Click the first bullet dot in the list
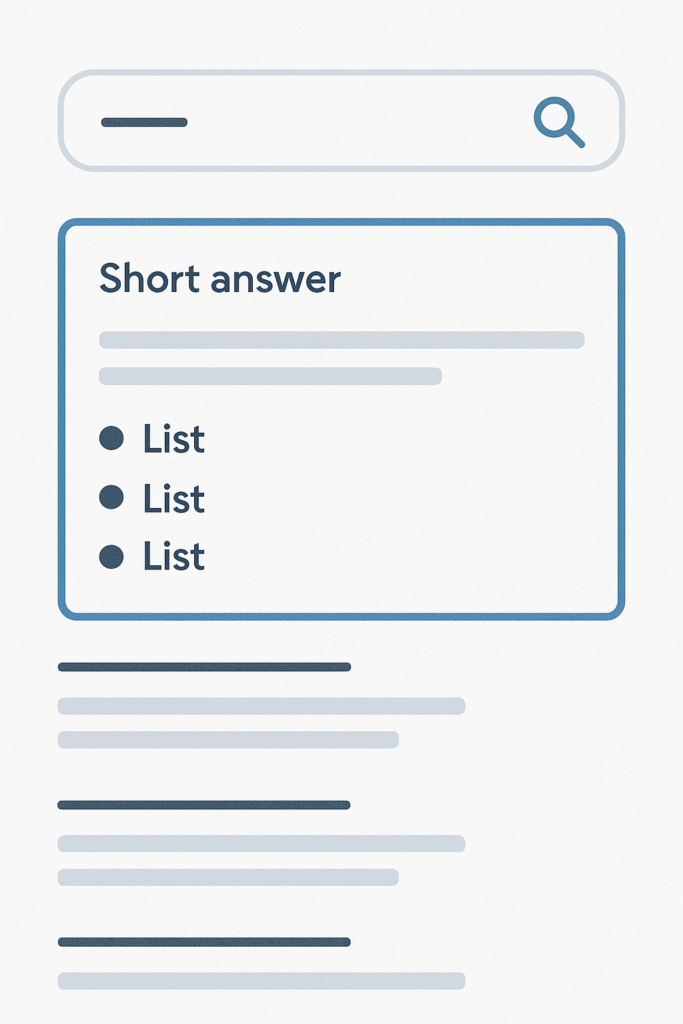The image size is (683, 1024). pos(112,438)
